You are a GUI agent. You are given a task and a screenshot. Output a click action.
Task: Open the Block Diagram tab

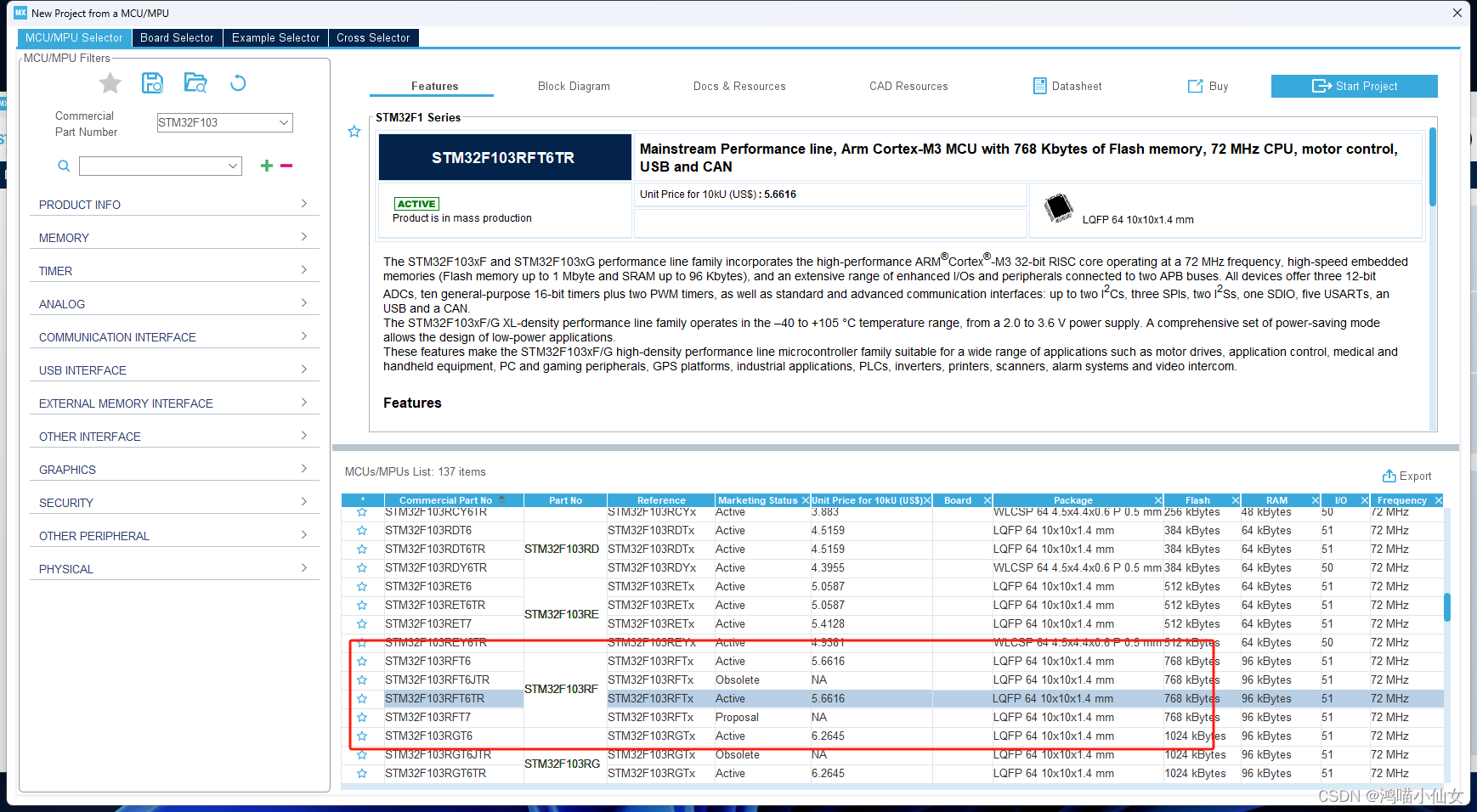574,86
